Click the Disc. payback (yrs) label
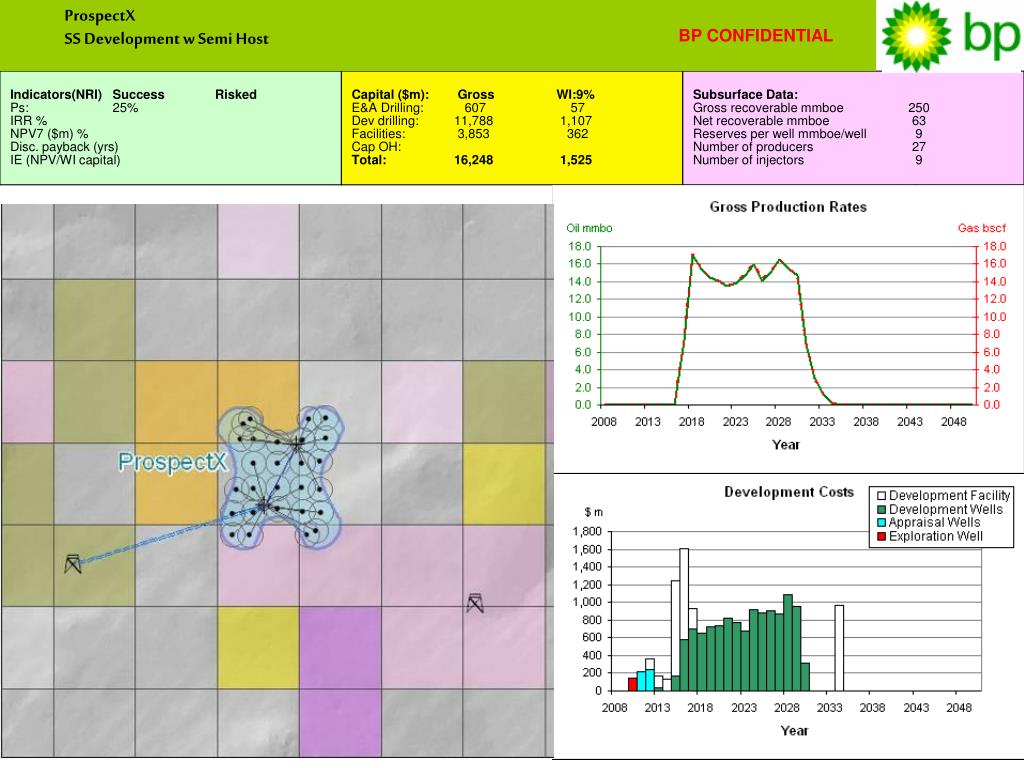 (64, 147)
